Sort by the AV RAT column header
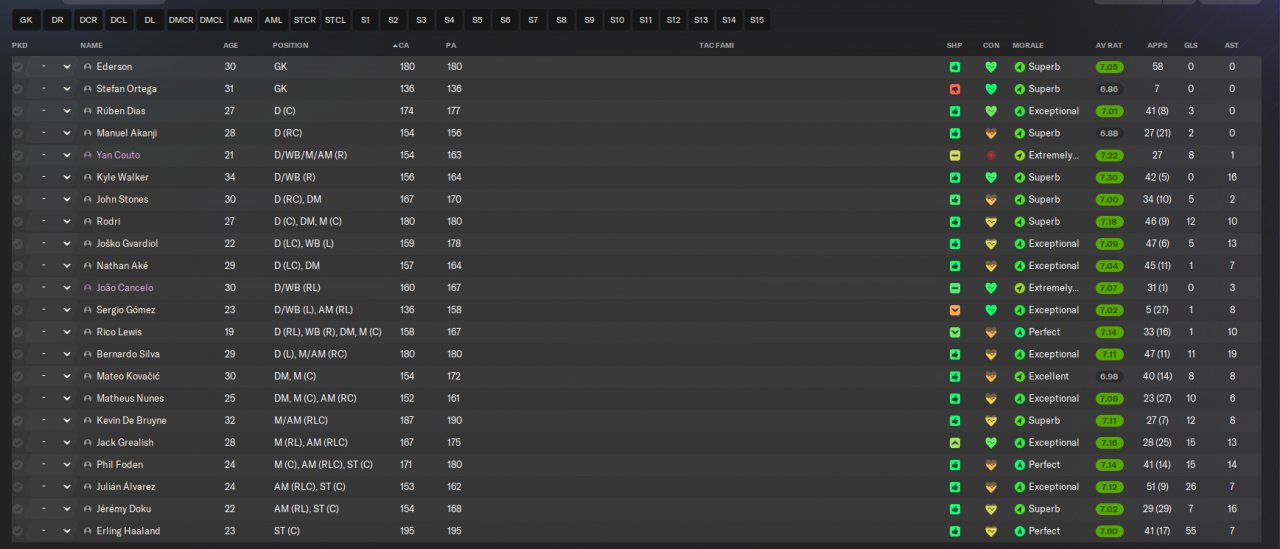Image resolution: width=1280 pixels, height=549 pixels. coord(1109,46)
